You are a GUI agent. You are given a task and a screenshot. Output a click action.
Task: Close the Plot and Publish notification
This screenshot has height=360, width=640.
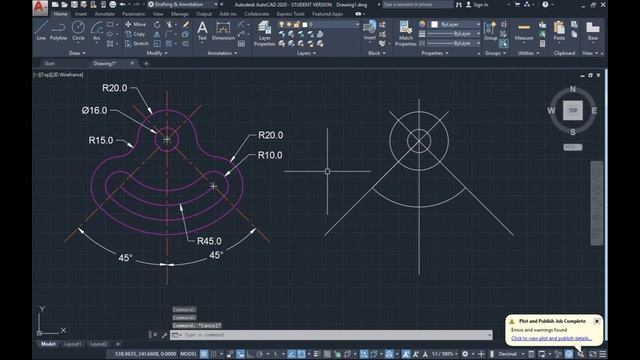click(x=597, y=321)
